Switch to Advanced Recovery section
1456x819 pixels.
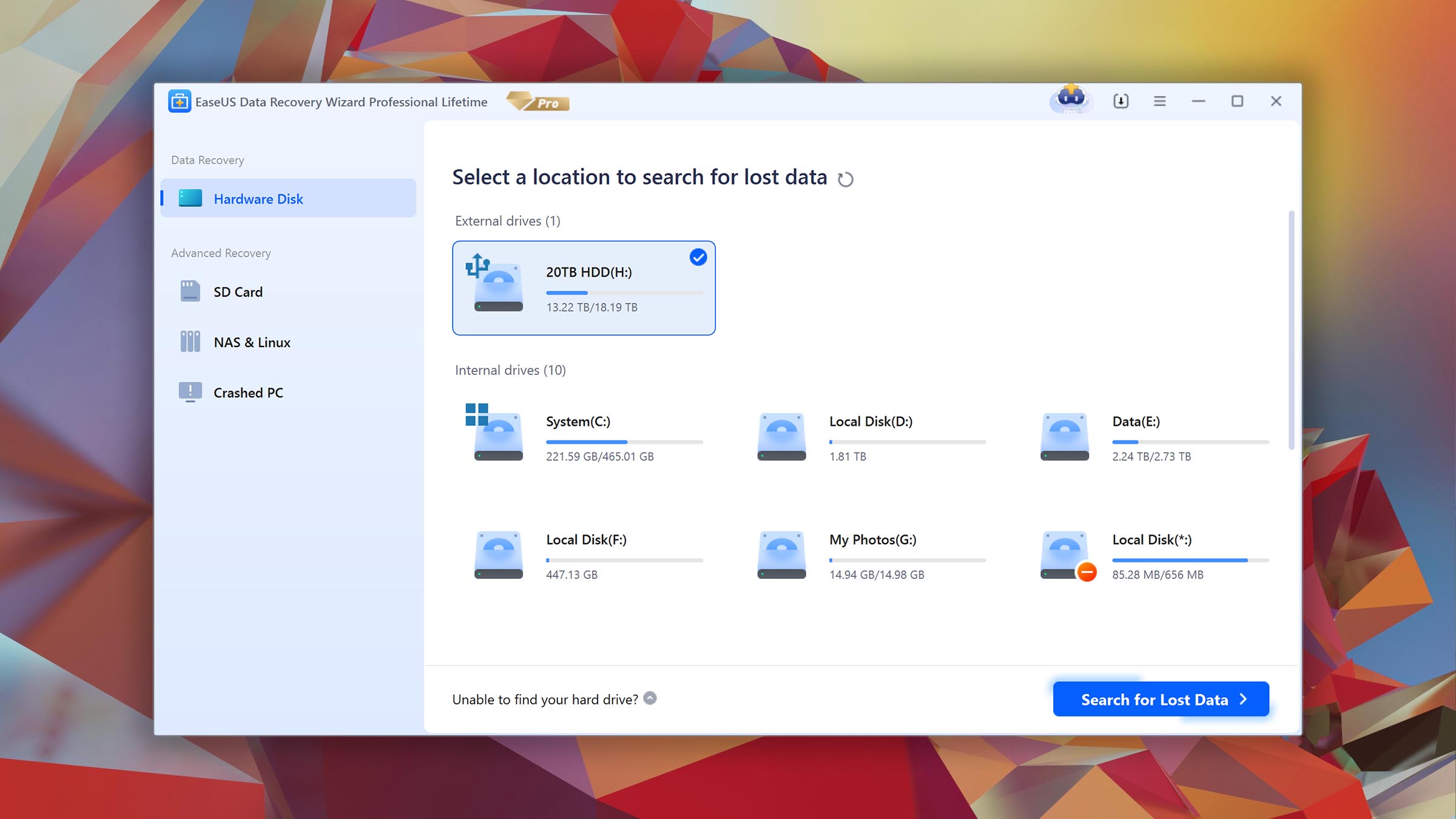coord(221,252)
